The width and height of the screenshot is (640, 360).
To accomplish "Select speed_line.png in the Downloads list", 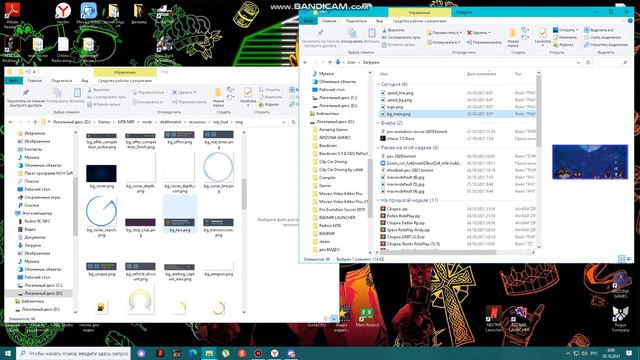I will [400, 93].
